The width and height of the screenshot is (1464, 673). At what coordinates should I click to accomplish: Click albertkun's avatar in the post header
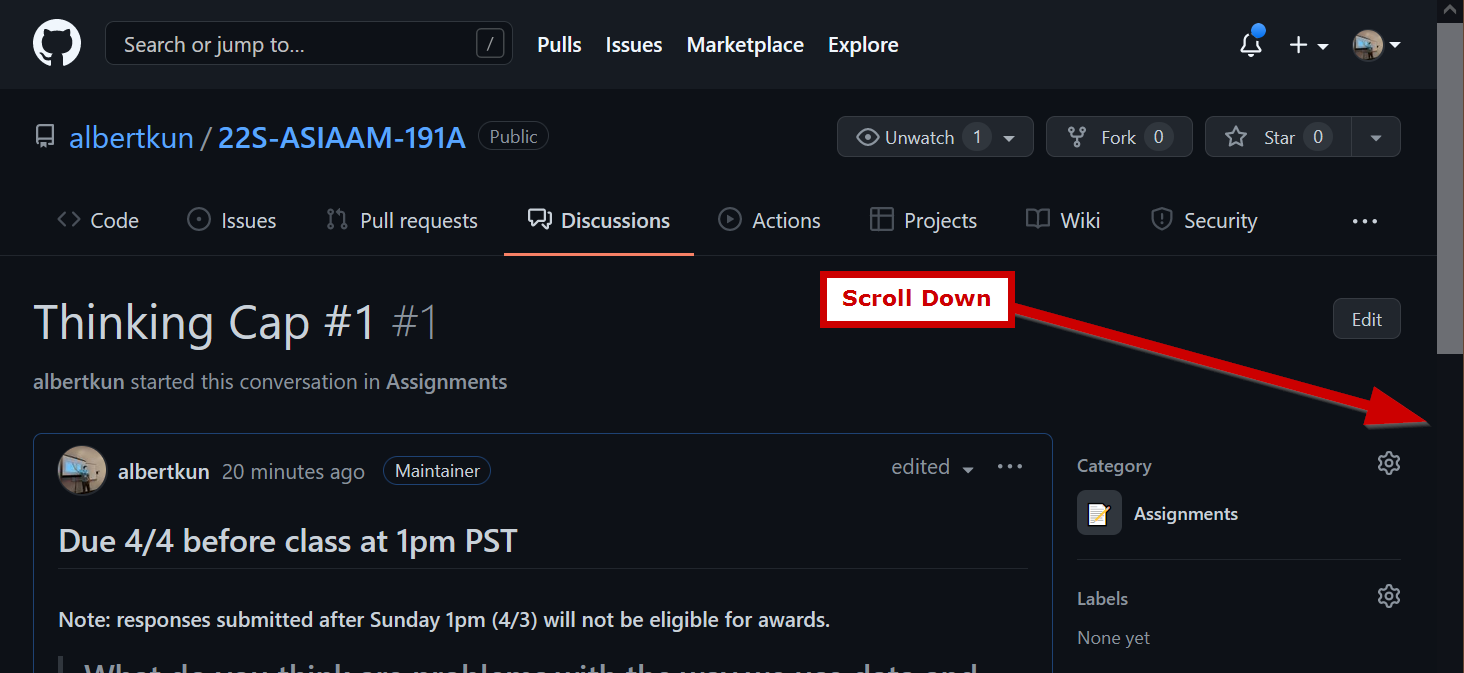[x=82, y=470]
